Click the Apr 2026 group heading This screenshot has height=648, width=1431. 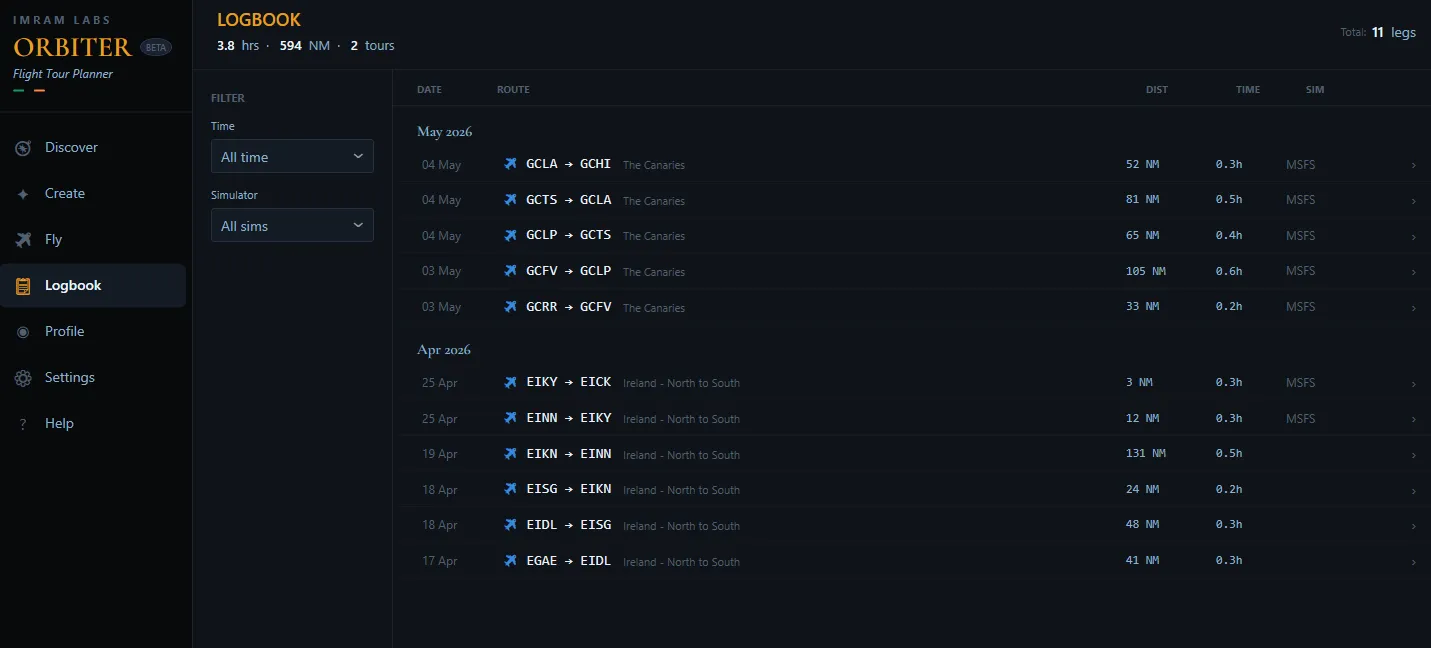point(444,350)
